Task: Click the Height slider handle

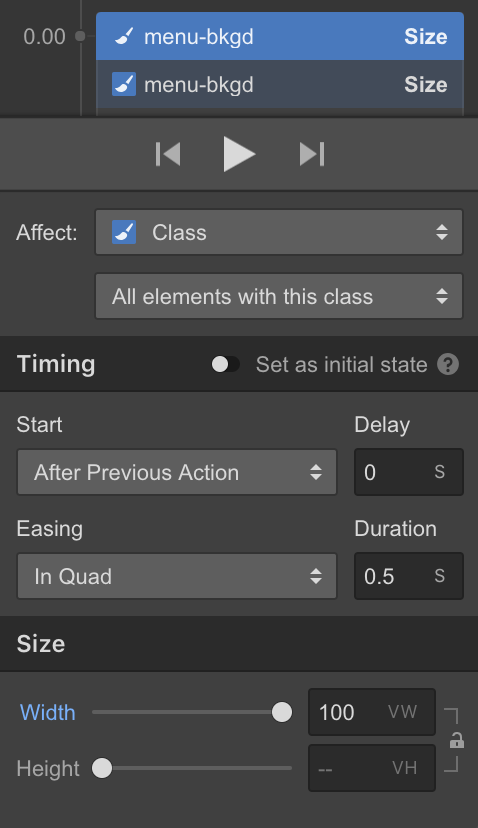Action: pos(102,768)
